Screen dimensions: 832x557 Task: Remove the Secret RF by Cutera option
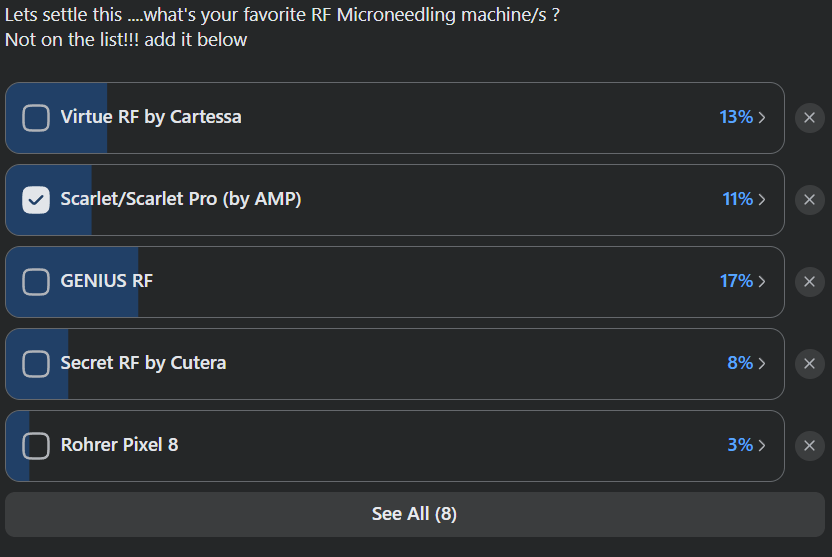pos(809,364)
